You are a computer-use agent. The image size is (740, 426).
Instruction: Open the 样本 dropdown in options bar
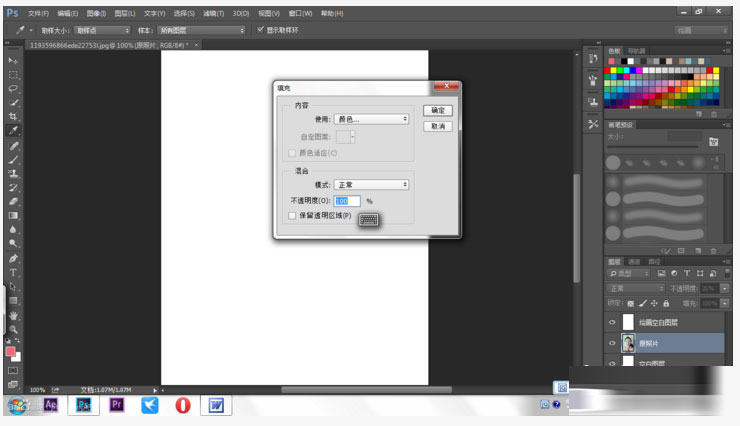[x=202, y=30]
